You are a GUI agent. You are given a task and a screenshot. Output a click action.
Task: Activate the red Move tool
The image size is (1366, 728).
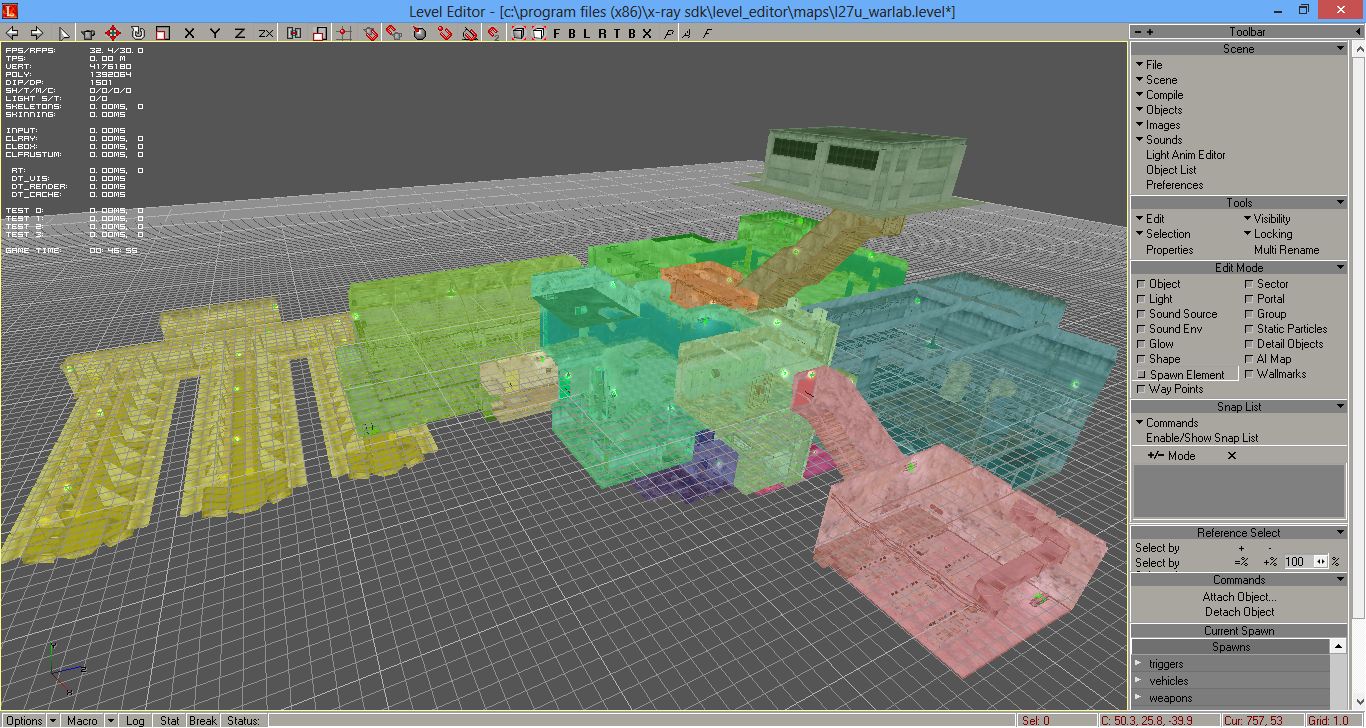(x=113, y=33)
